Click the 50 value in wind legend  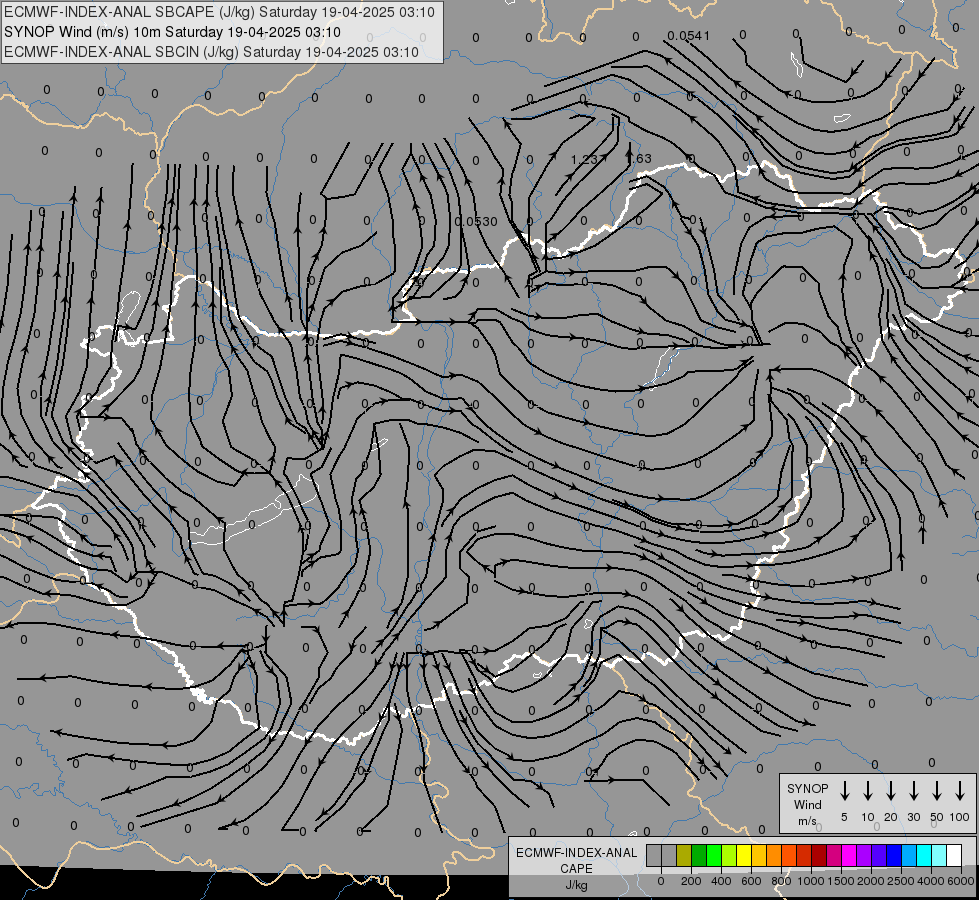click(x=937, y=817)
